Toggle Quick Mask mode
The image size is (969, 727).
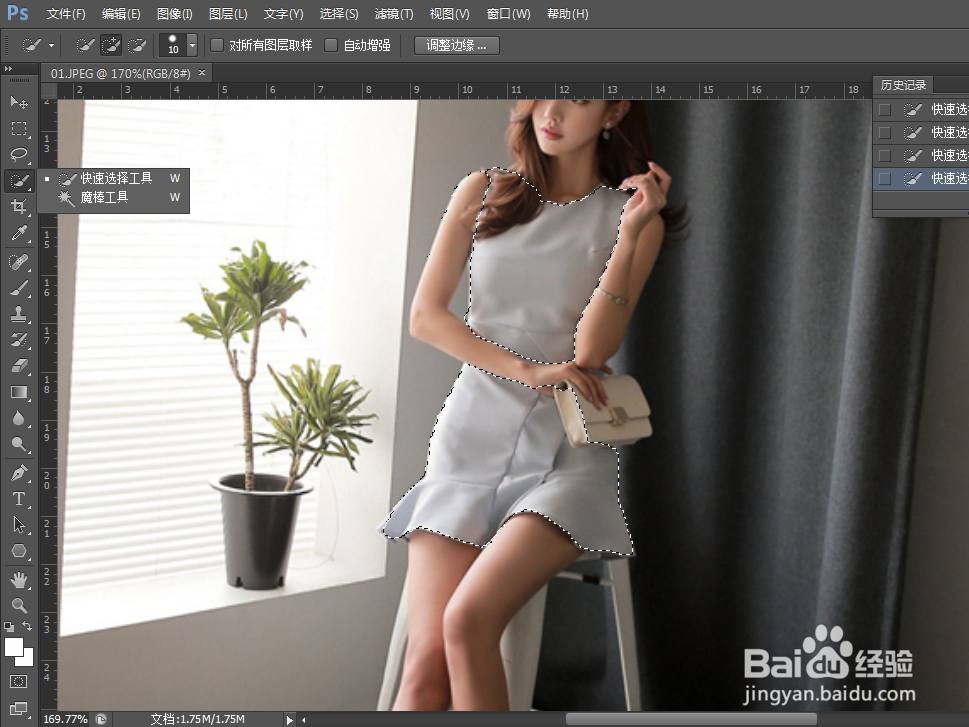[19, 681]
